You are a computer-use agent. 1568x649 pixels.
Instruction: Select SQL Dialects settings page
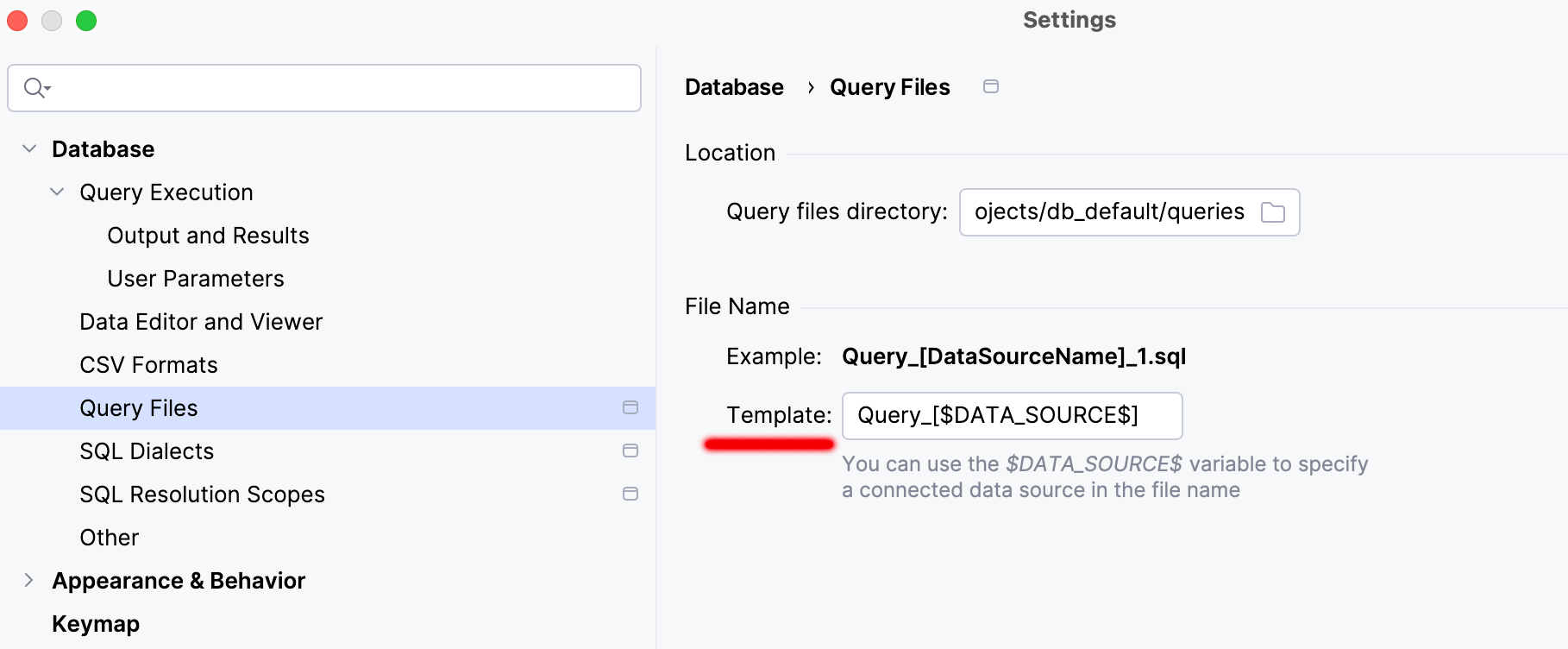click(x=147, y=451)
